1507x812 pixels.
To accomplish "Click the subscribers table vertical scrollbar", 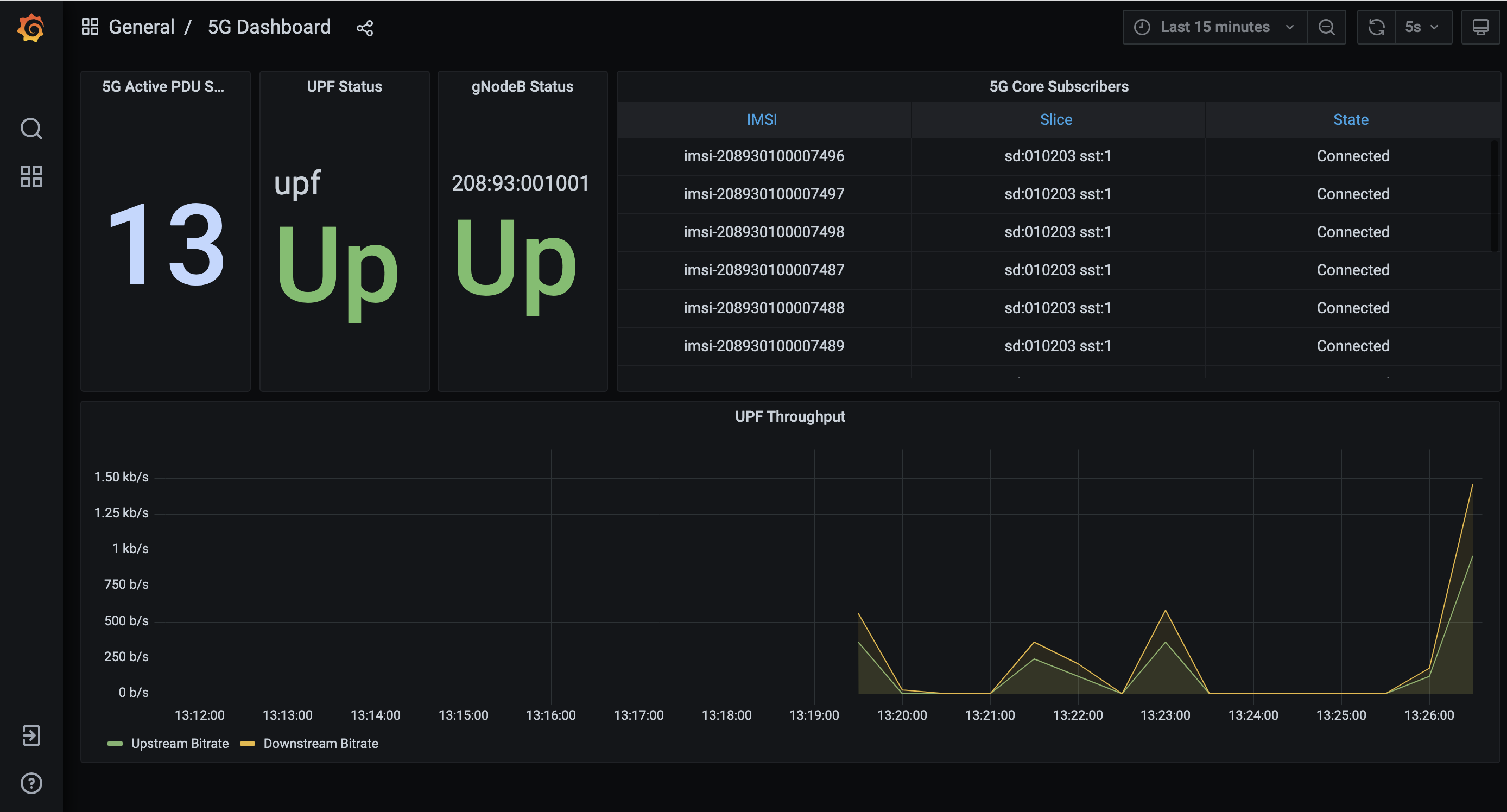I will 1494,196.
